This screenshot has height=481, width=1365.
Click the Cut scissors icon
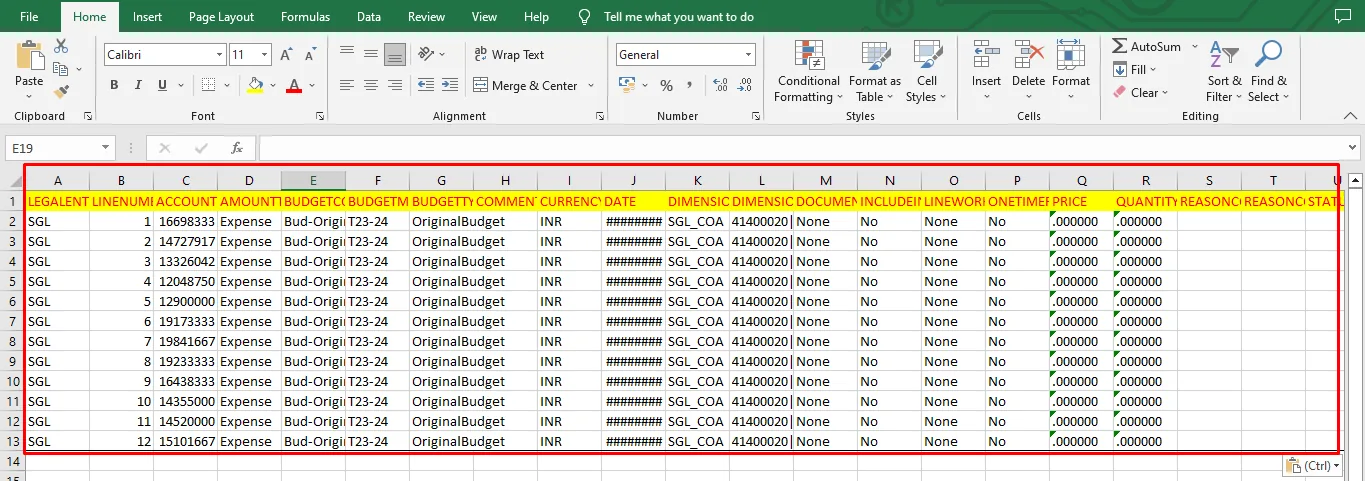click(61, 46)
